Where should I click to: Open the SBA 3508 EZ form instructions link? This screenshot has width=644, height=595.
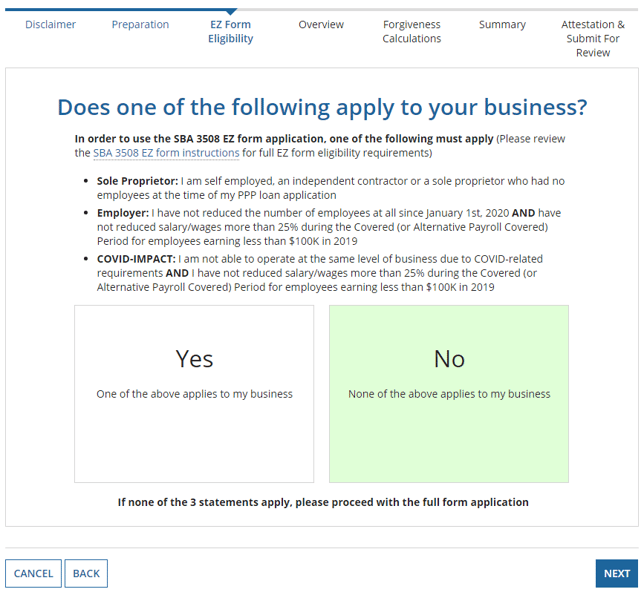pos(166,153)
